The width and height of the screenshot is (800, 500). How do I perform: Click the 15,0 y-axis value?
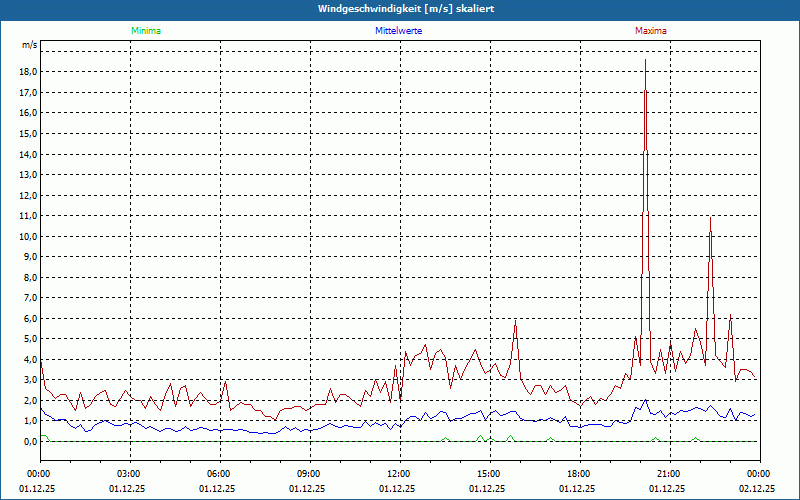pos(28,134)
